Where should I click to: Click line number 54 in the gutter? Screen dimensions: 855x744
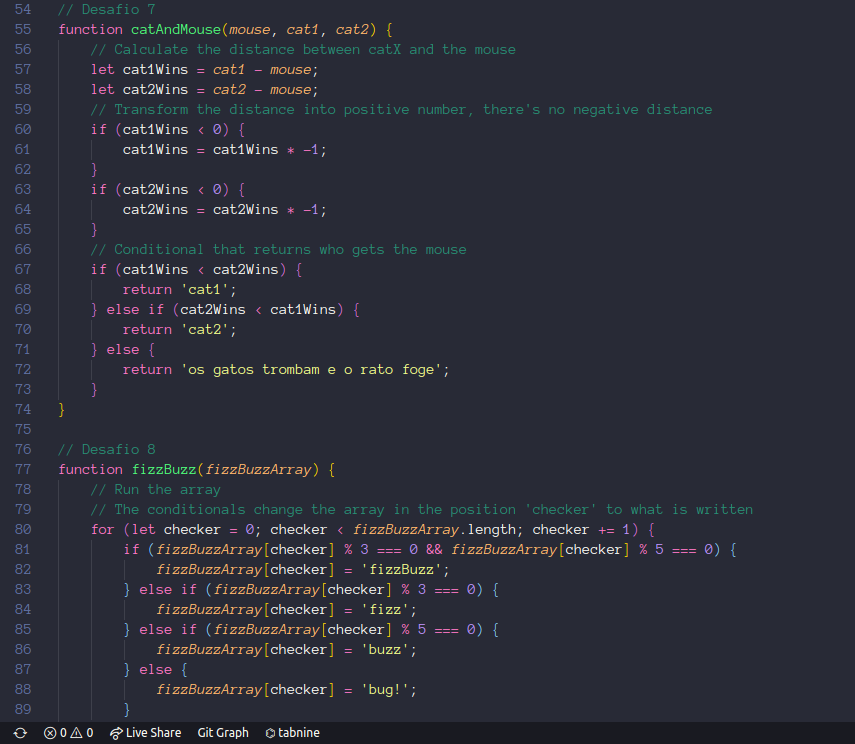pos(23,9)
